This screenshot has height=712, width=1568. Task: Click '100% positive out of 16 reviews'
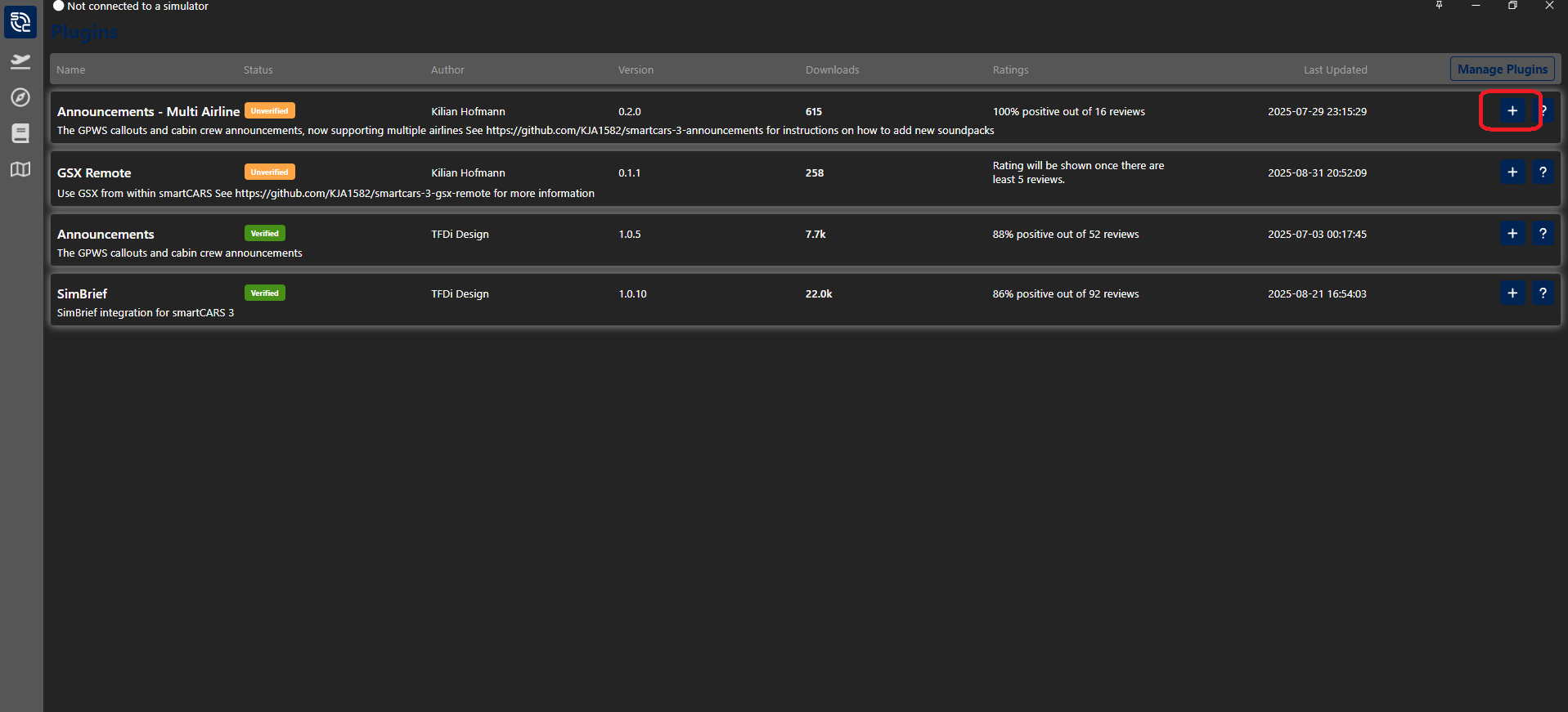(1068, 112)
